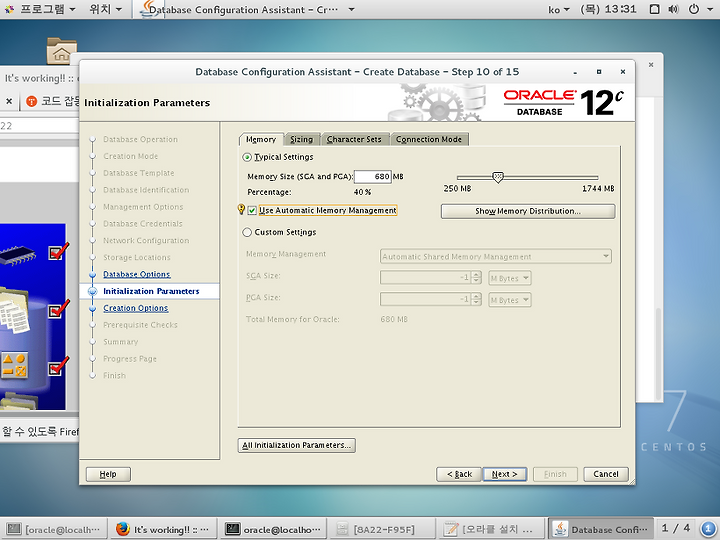
Task: Open the second oracle@localhost terminal taskbar item
Action: click(273, 529)
